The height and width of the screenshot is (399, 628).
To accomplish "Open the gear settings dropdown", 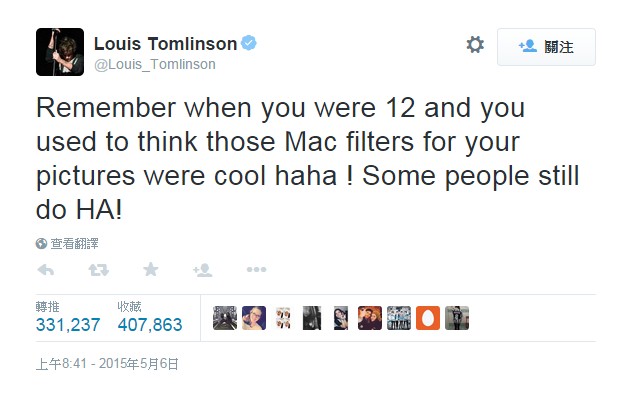I will (475, 44).
